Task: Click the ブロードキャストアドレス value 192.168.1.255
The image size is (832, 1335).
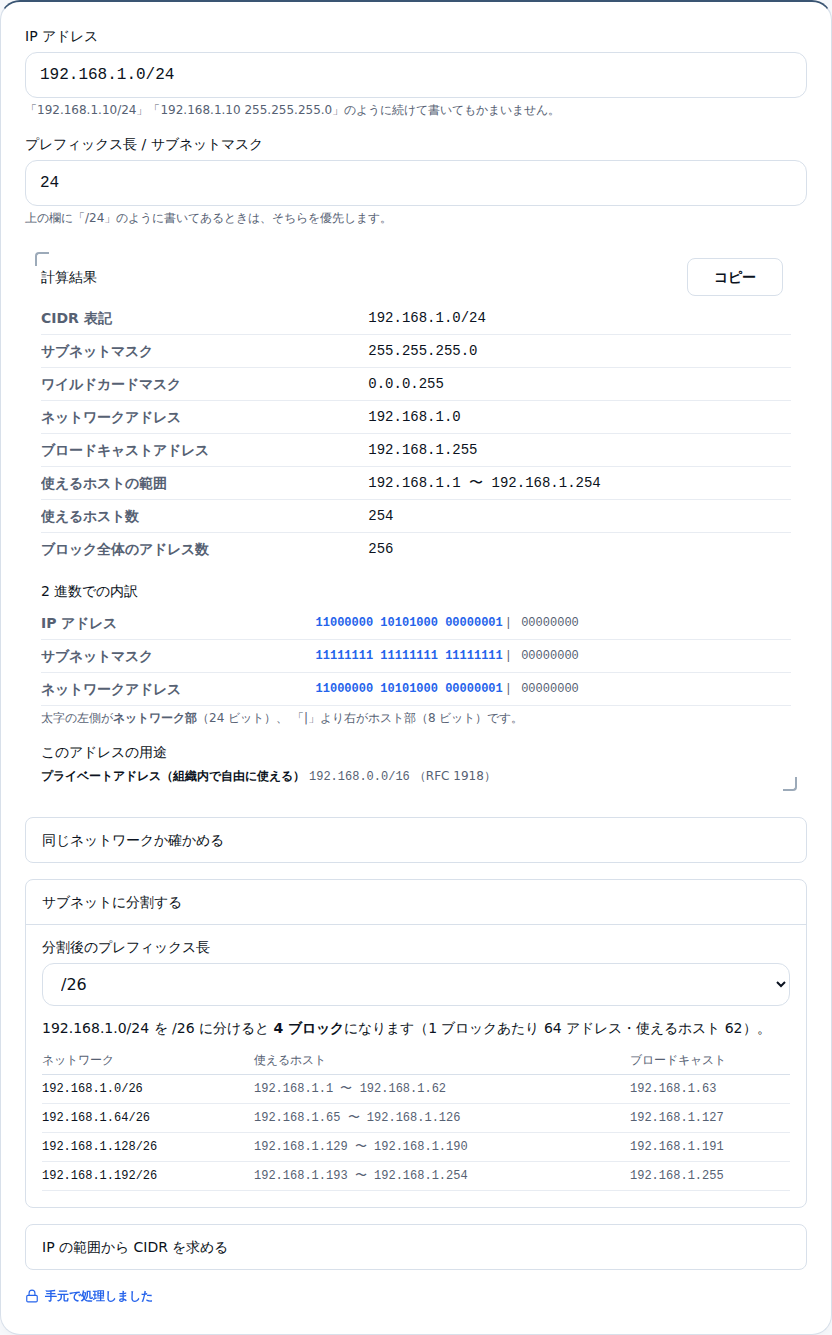Action: coord(423,450)
